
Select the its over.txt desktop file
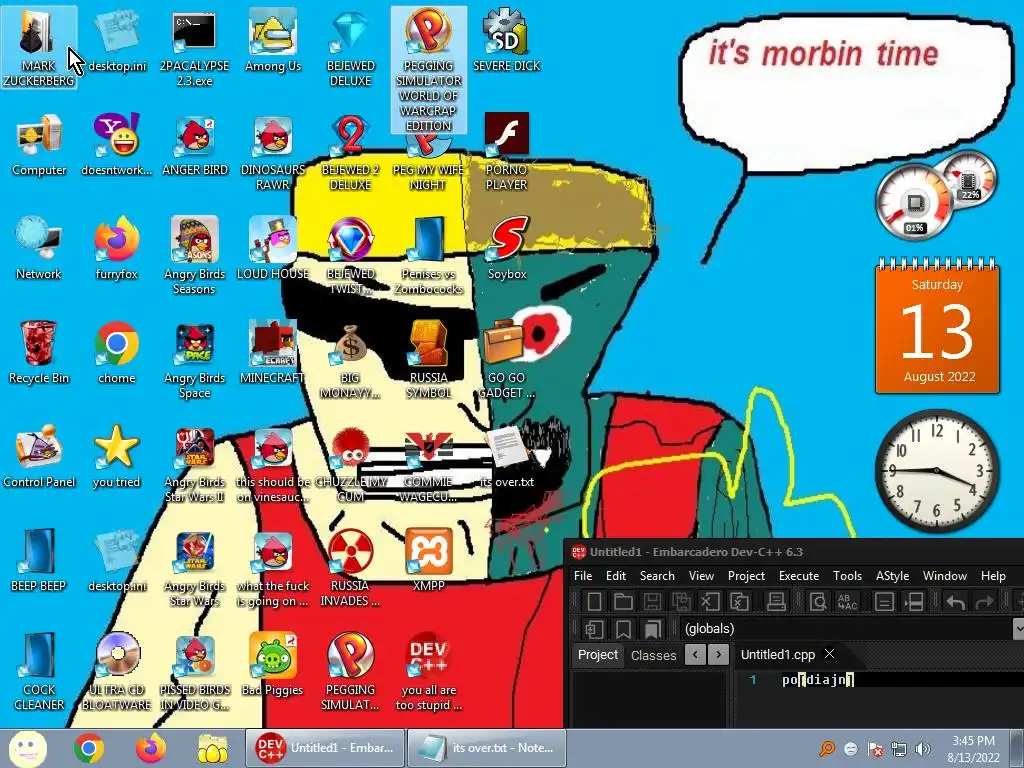(507, 457)
